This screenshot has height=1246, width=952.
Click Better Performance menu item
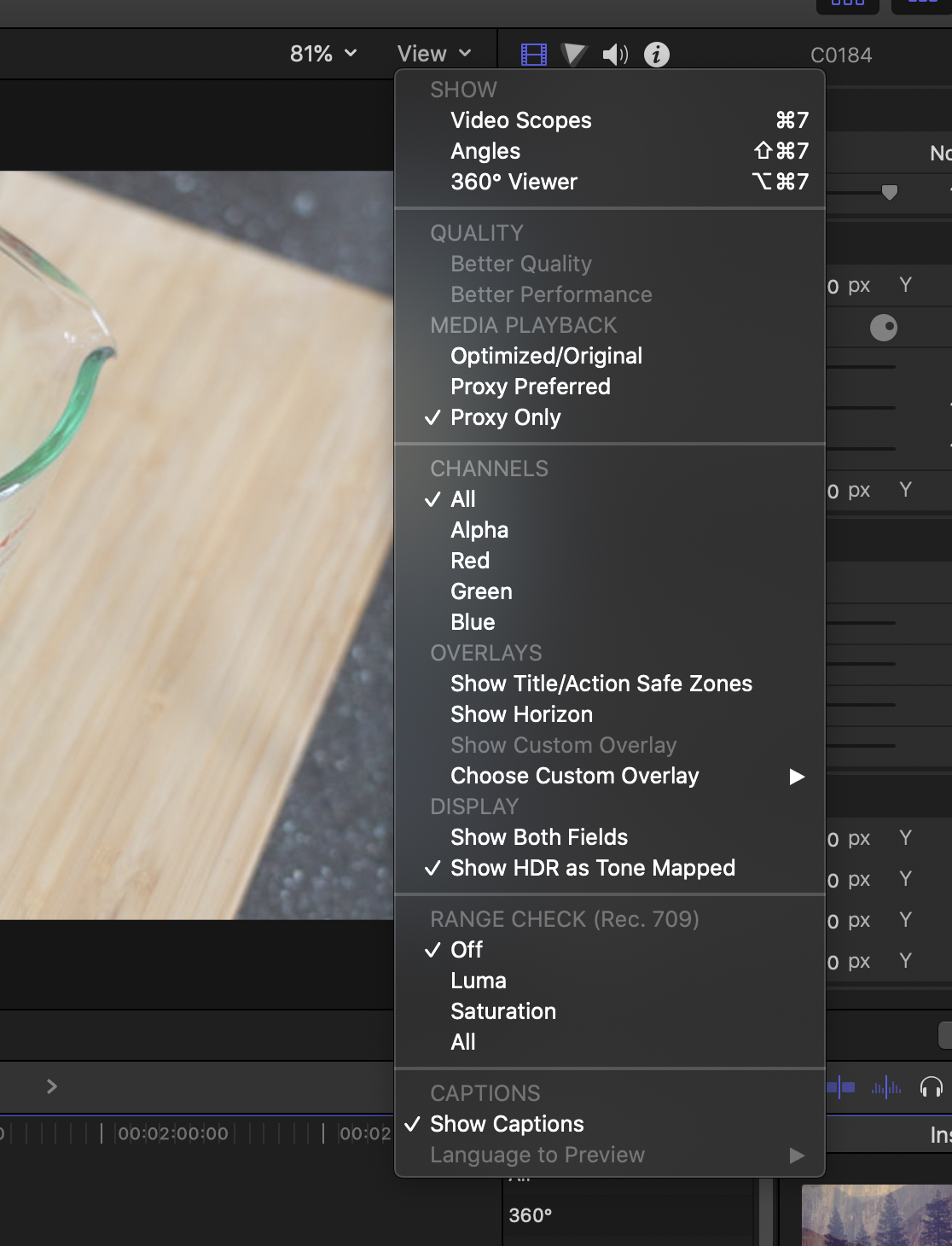[x=610, y=294]
